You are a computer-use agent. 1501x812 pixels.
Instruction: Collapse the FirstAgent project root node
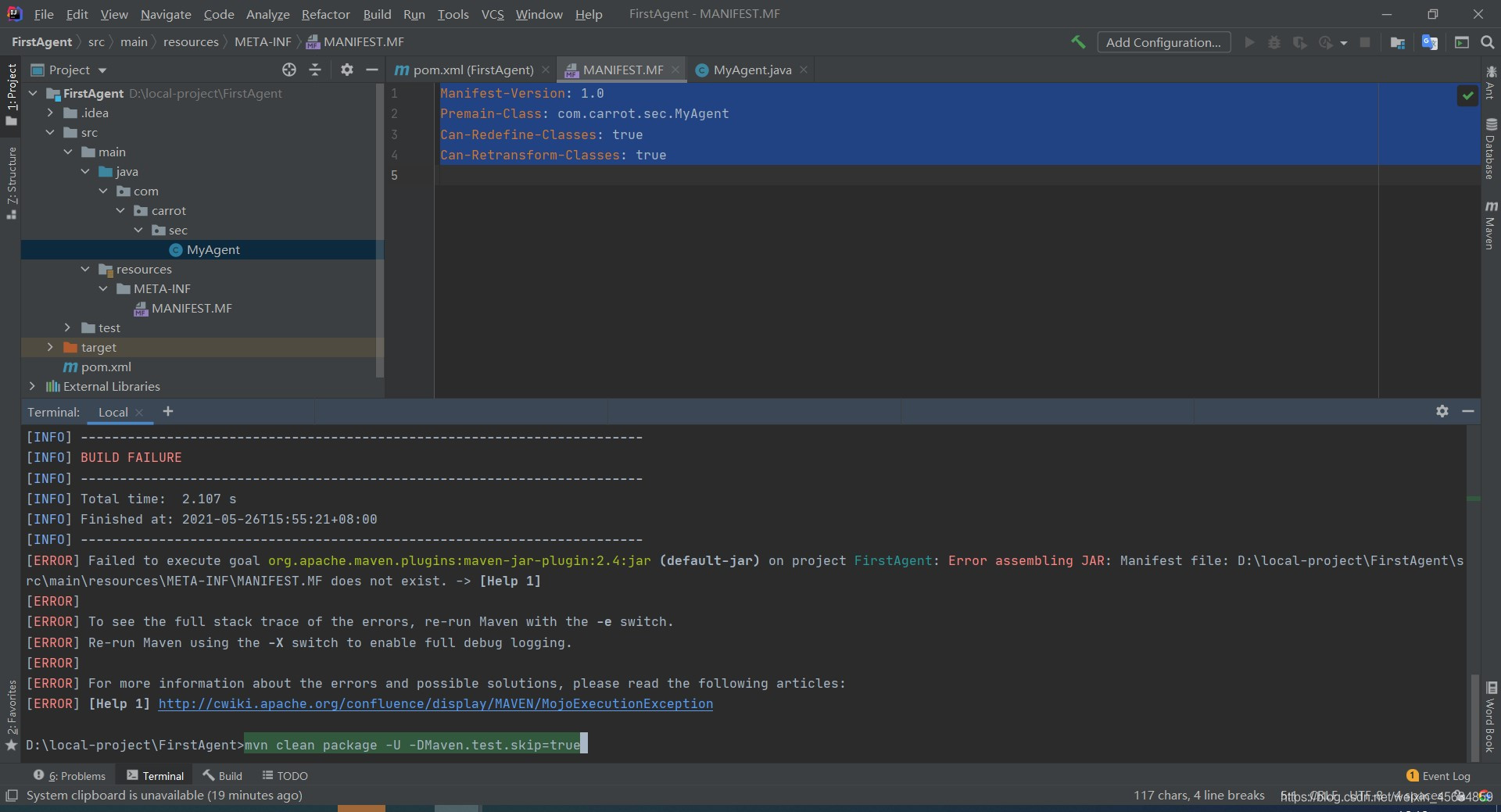click(x=33, y=93)
